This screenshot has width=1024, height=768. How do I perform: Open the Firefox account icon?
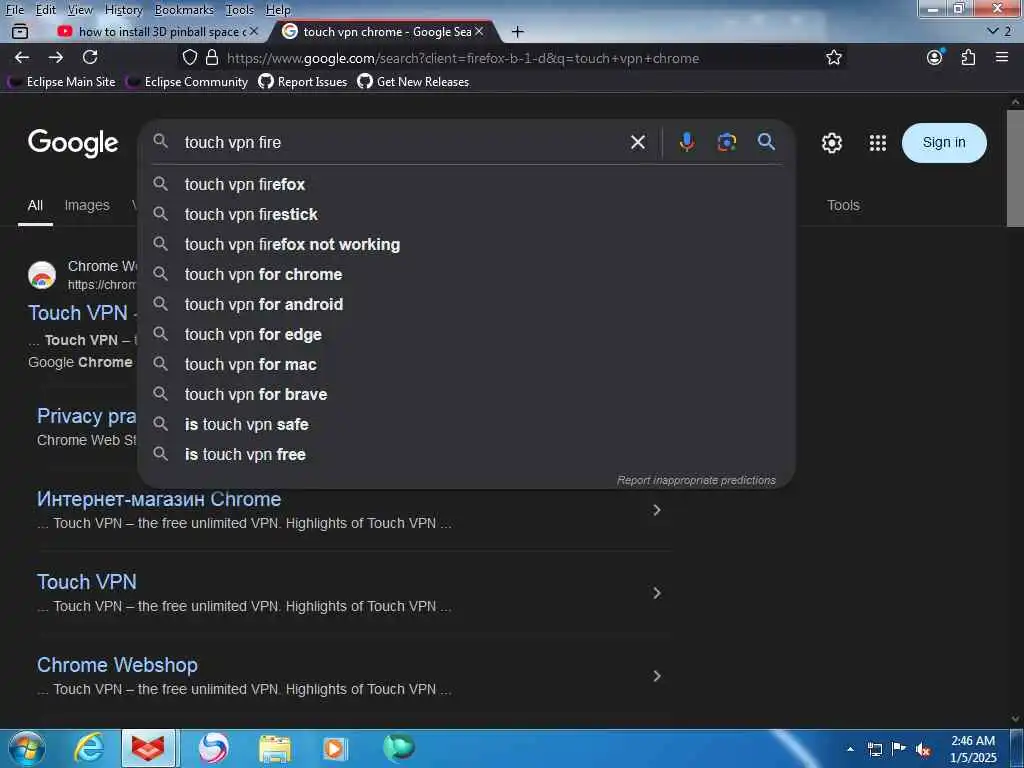click(935, 57)
